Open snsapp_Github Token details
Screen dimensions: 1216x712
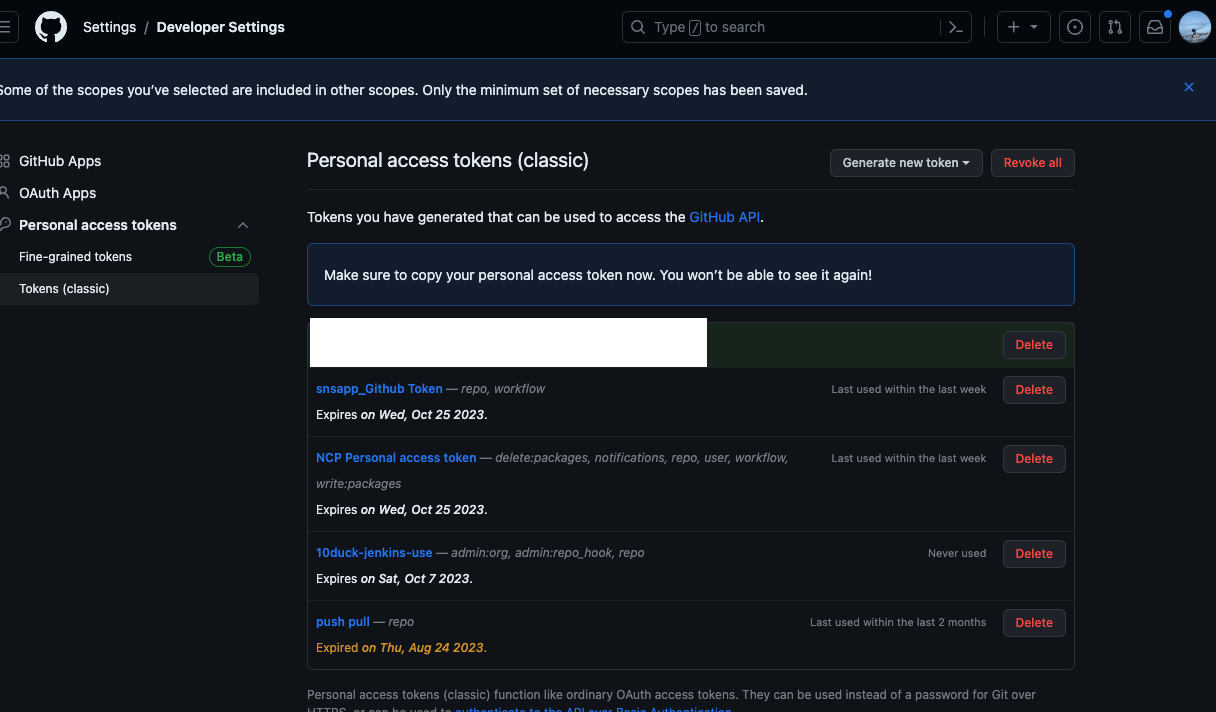tap(379, 389)
